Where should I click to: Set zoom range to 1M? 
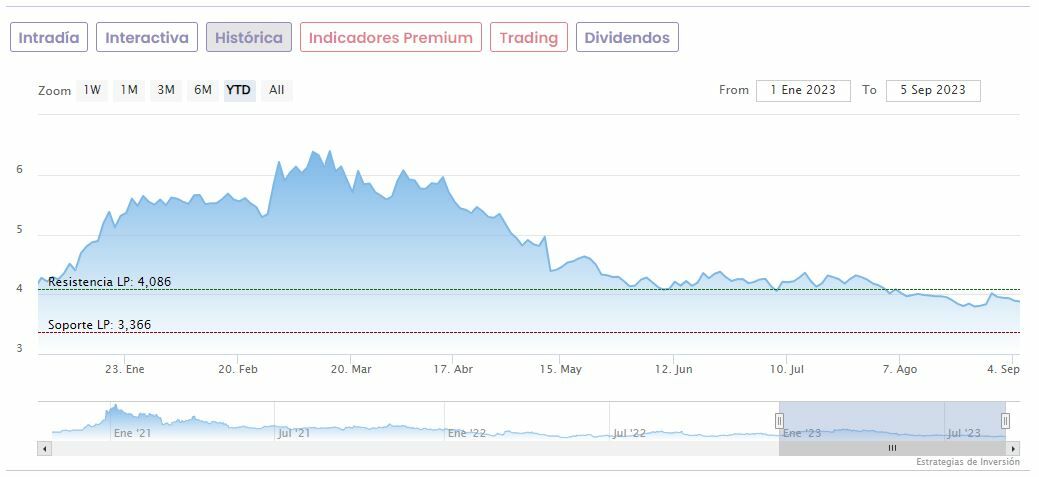[x=129, y=90]
